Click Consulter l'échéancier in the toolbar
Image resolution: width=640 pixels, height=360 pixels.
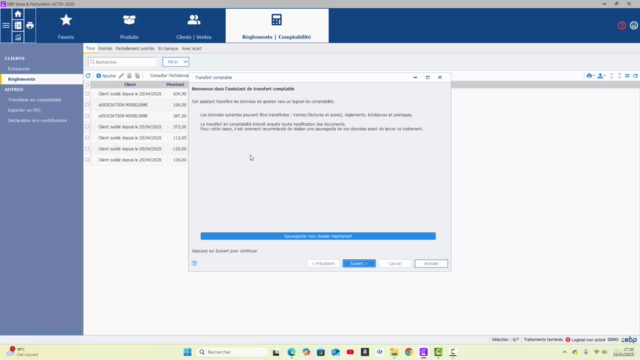click(x=169, y=76)
